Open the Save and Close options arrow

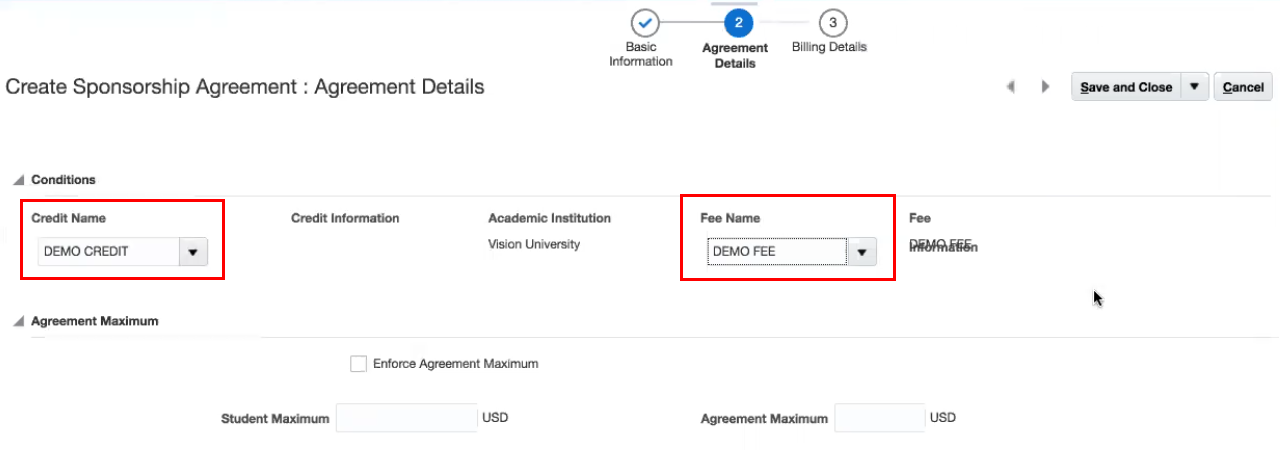point(1194,87)
